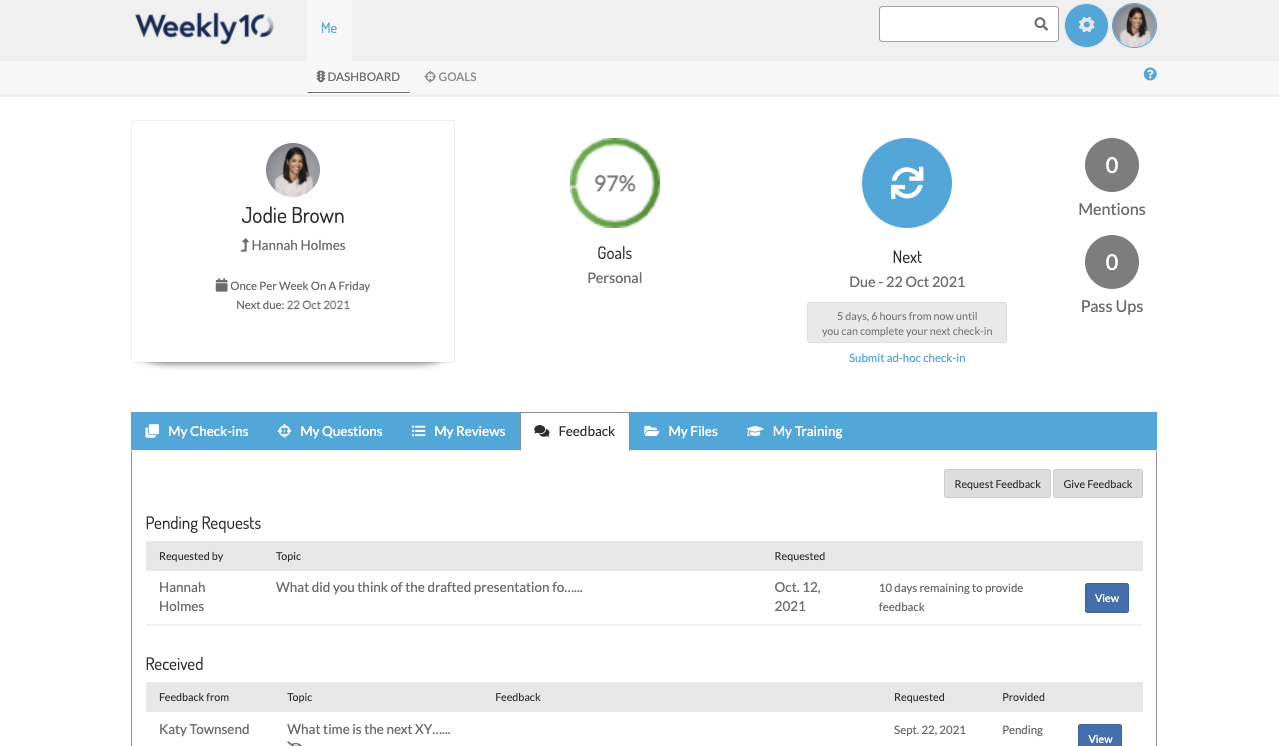Click inside the search input field
1279x746 pixels.
point(955,23)
